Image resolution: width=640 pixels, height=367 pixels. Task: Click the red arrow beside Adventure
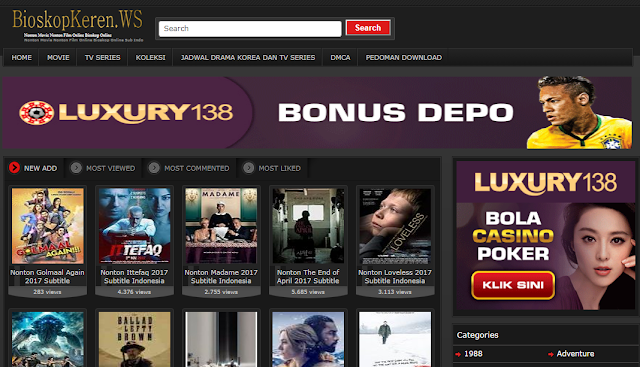pyautogui.click(x=551, y=354)
